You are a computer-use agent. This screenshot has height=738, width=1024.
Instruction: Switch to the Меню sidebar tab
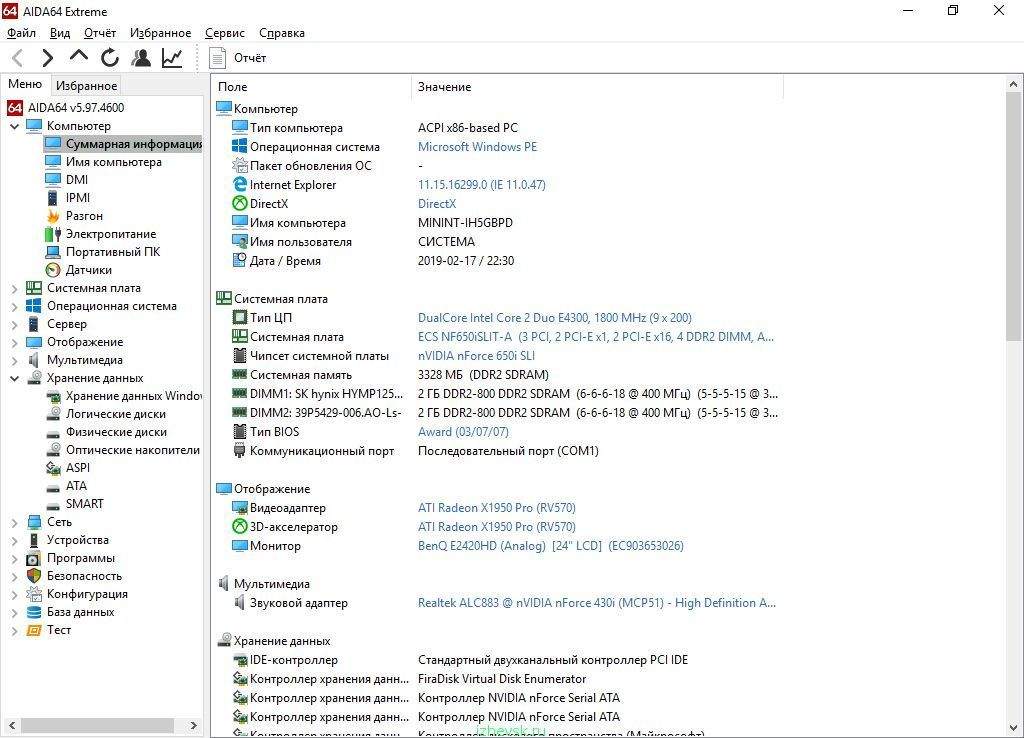[25, 84]
